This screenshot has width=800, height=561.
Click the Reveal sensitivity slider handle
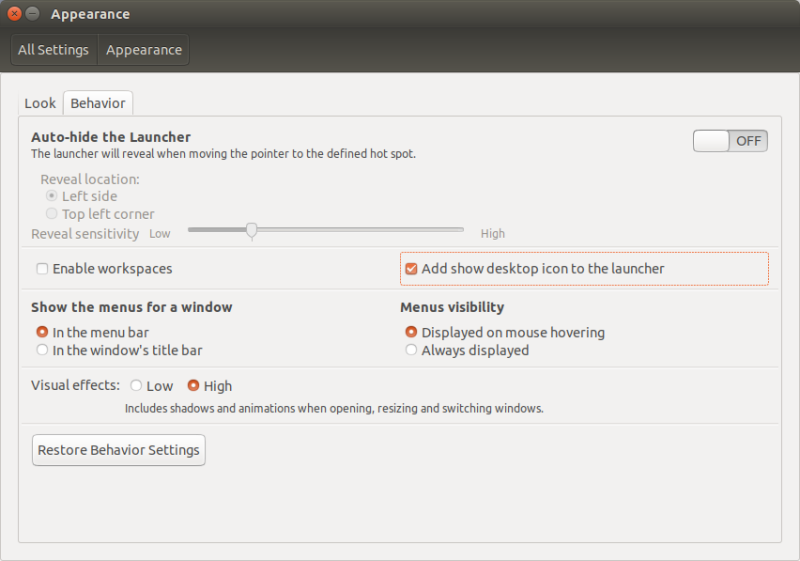tap(252, 230)
